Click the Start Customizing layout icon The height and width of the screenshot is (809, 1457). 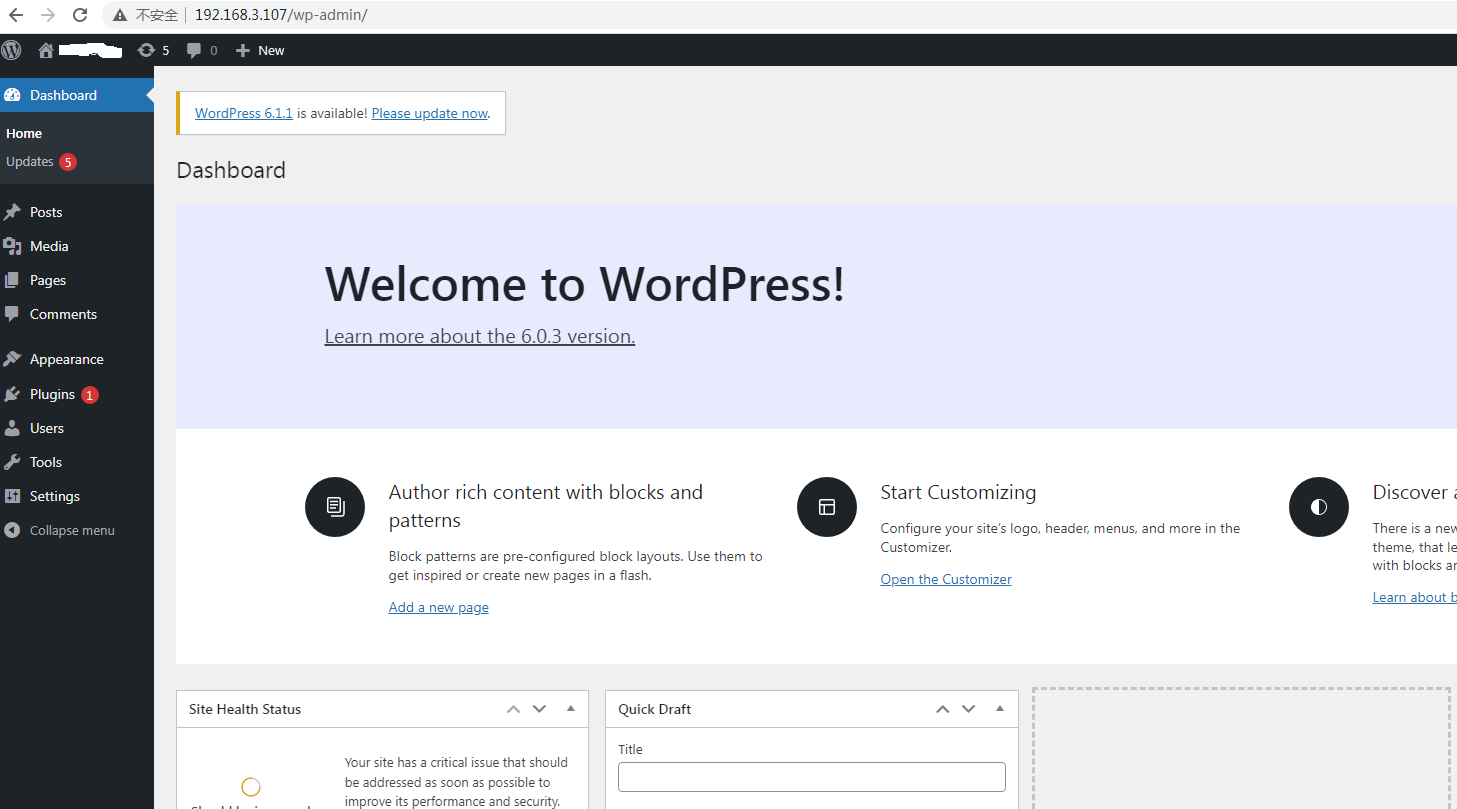(x=827, y=507)
